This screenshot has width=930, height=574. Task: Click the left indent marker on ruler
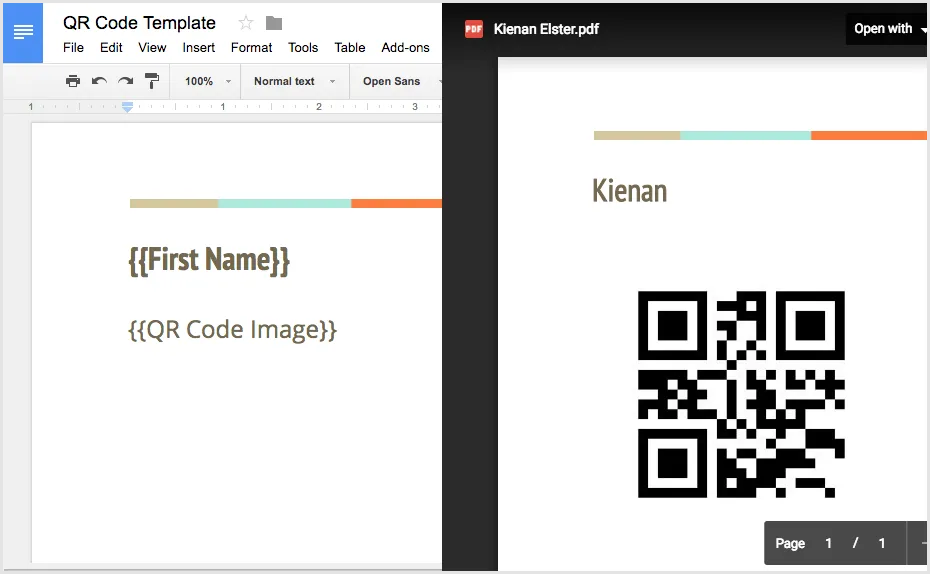[128, 107]
